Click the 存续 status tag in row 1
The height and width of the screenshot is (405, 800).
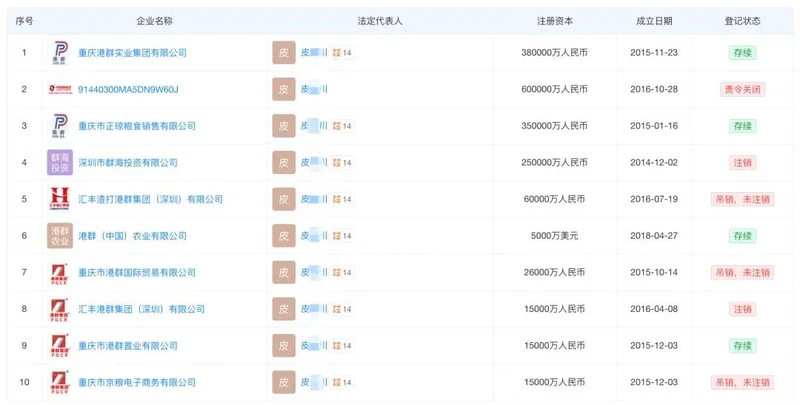[742, 53]
